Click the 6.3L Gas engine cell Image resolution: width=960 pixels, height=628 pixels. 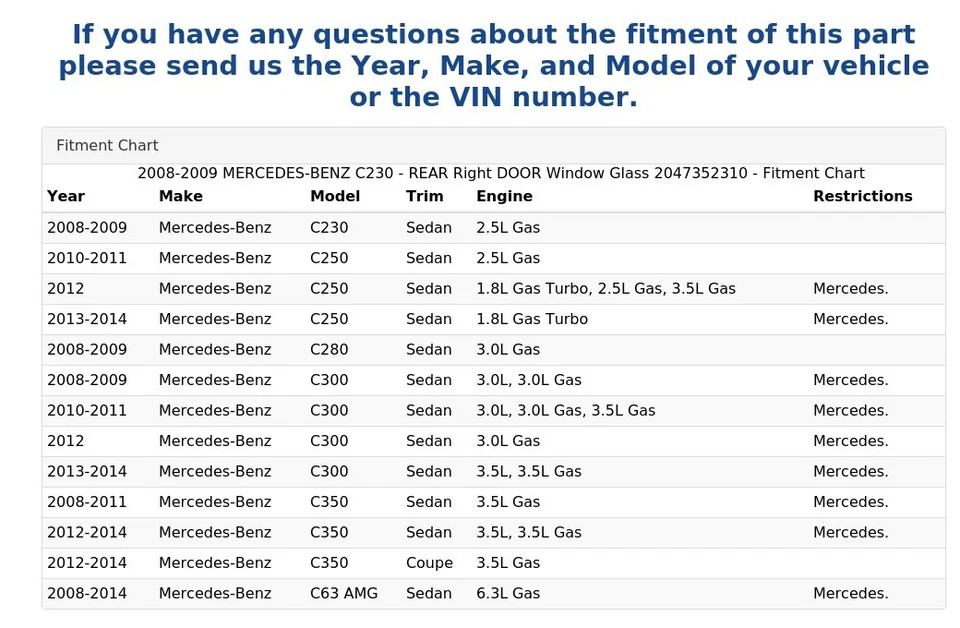pyautogui.click(x=508, y=593)
